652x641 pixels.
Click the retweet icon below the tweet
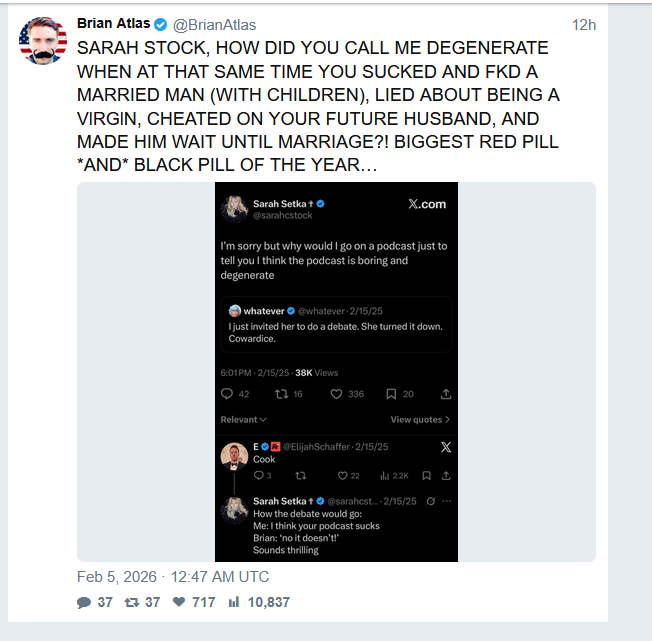(131, 602)
